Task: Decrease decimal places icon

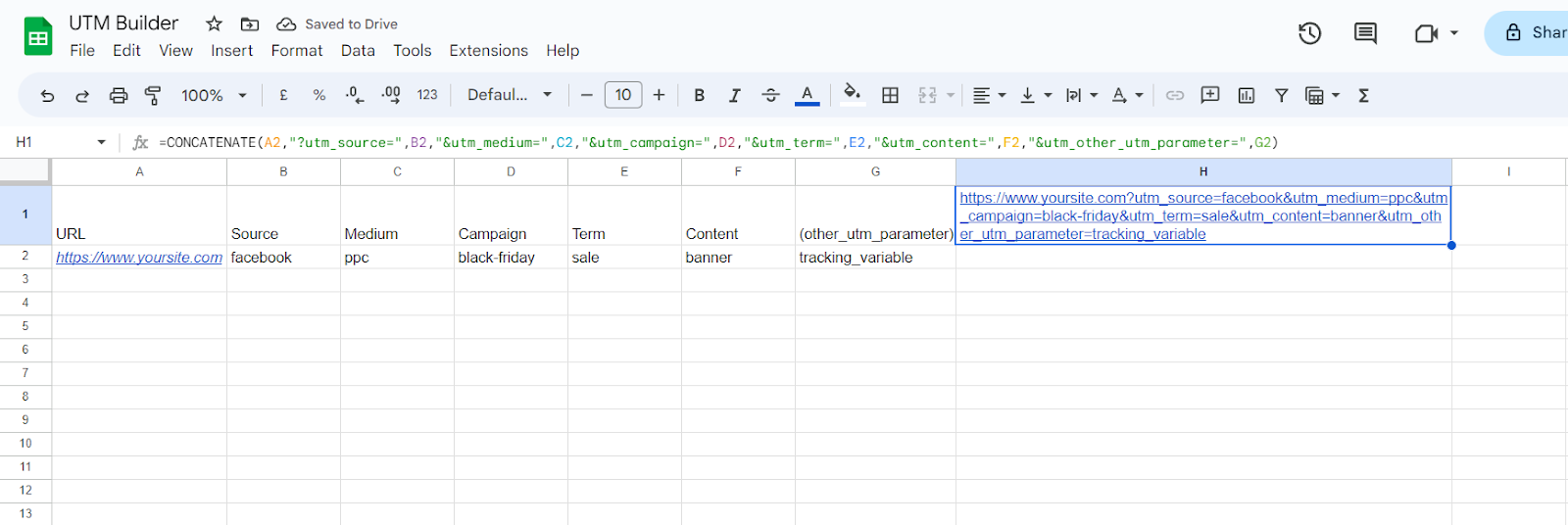Action: (354, 95)
